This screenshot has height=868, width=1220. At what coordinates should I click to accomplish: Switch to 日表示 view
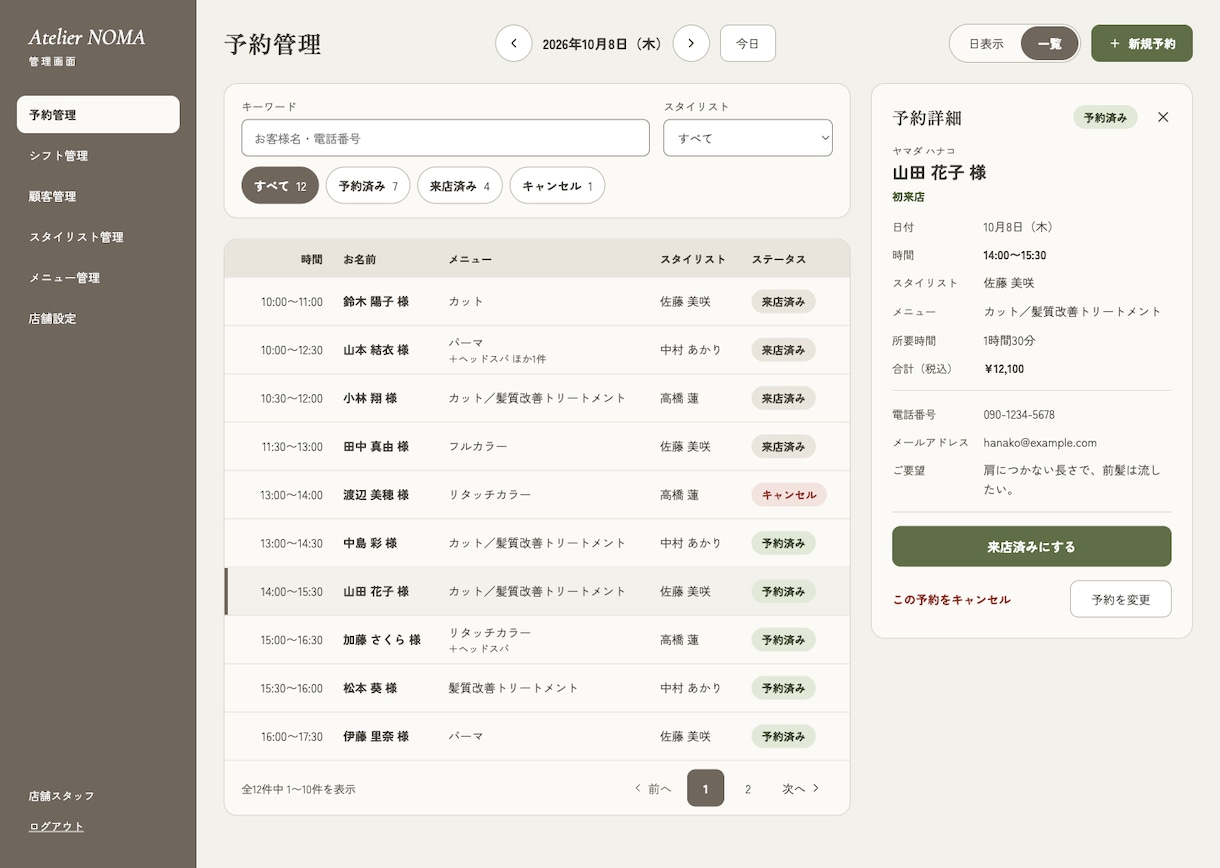coord(986,44)
